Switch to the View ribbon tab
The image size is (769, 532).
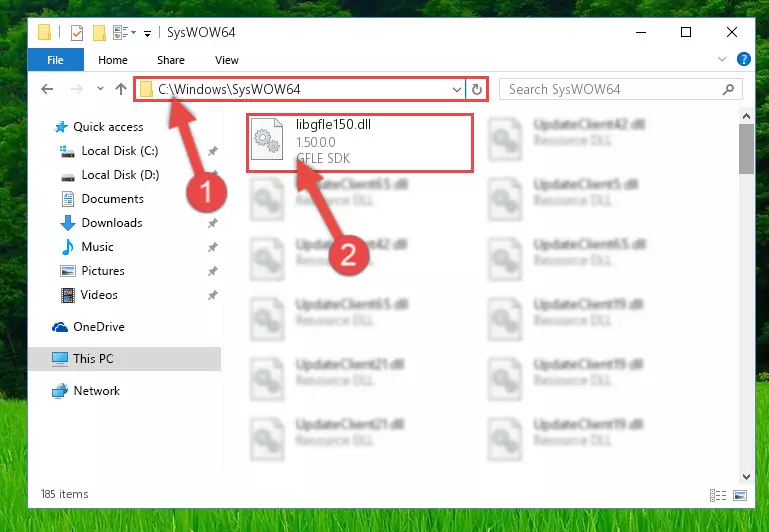point(227,60)
